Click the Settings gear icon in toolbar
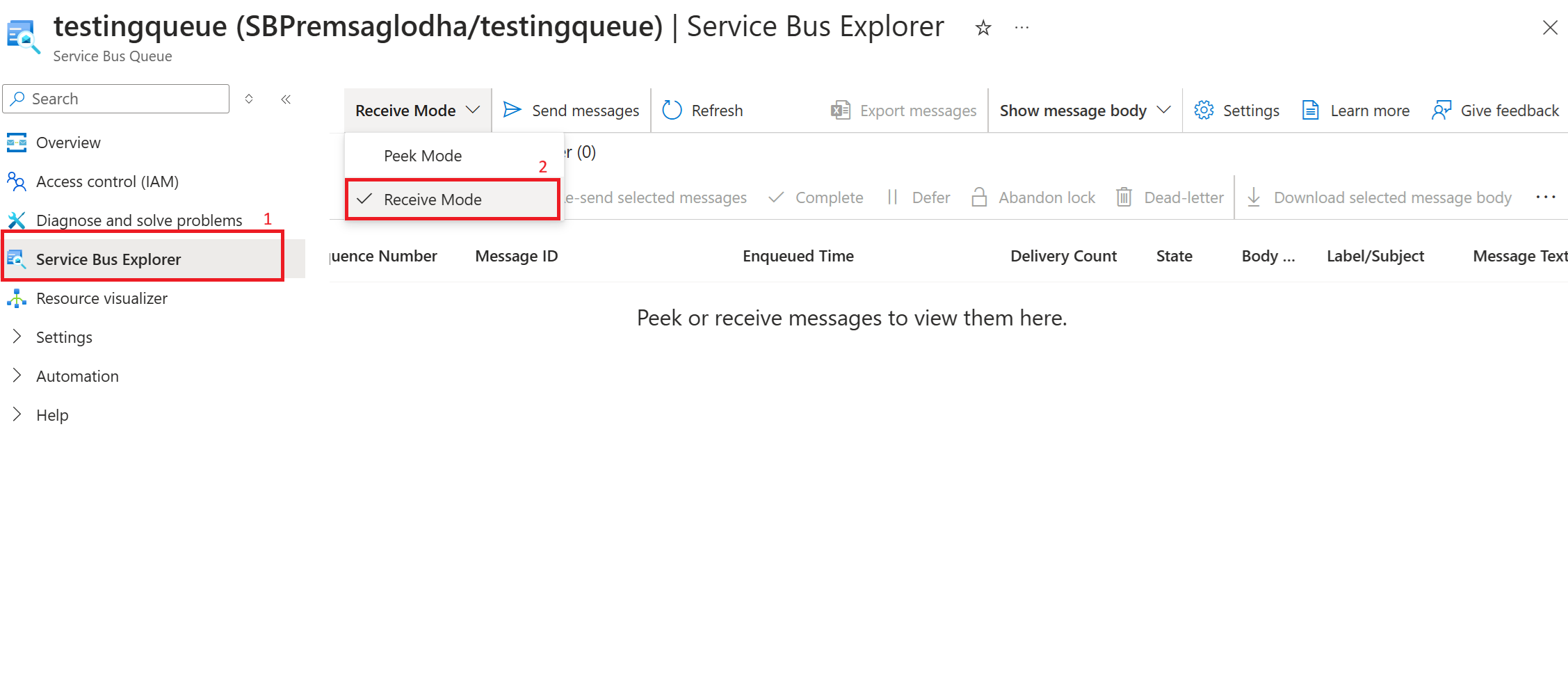 1204,110
